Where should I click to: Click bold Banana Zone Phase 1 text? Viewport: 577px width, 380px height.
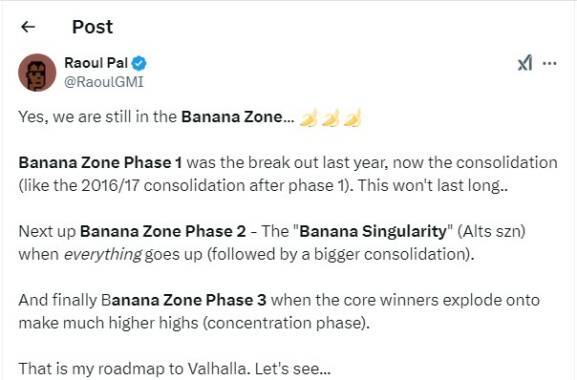100,163
